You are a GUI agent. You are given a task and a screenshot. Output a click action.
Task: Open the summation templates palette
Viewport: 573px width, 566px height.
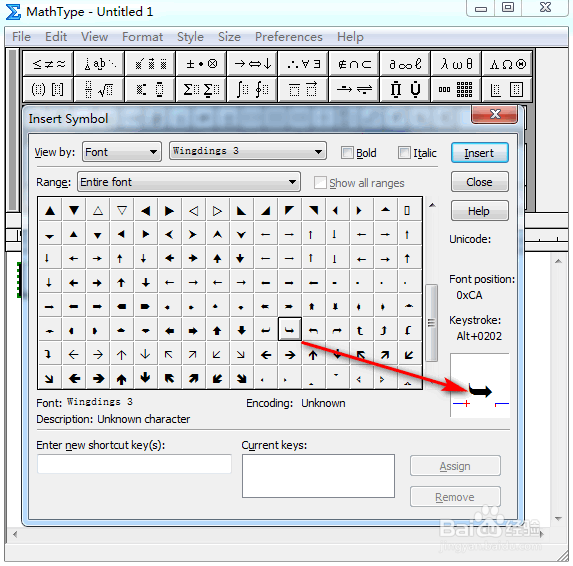tap(201, 89)
